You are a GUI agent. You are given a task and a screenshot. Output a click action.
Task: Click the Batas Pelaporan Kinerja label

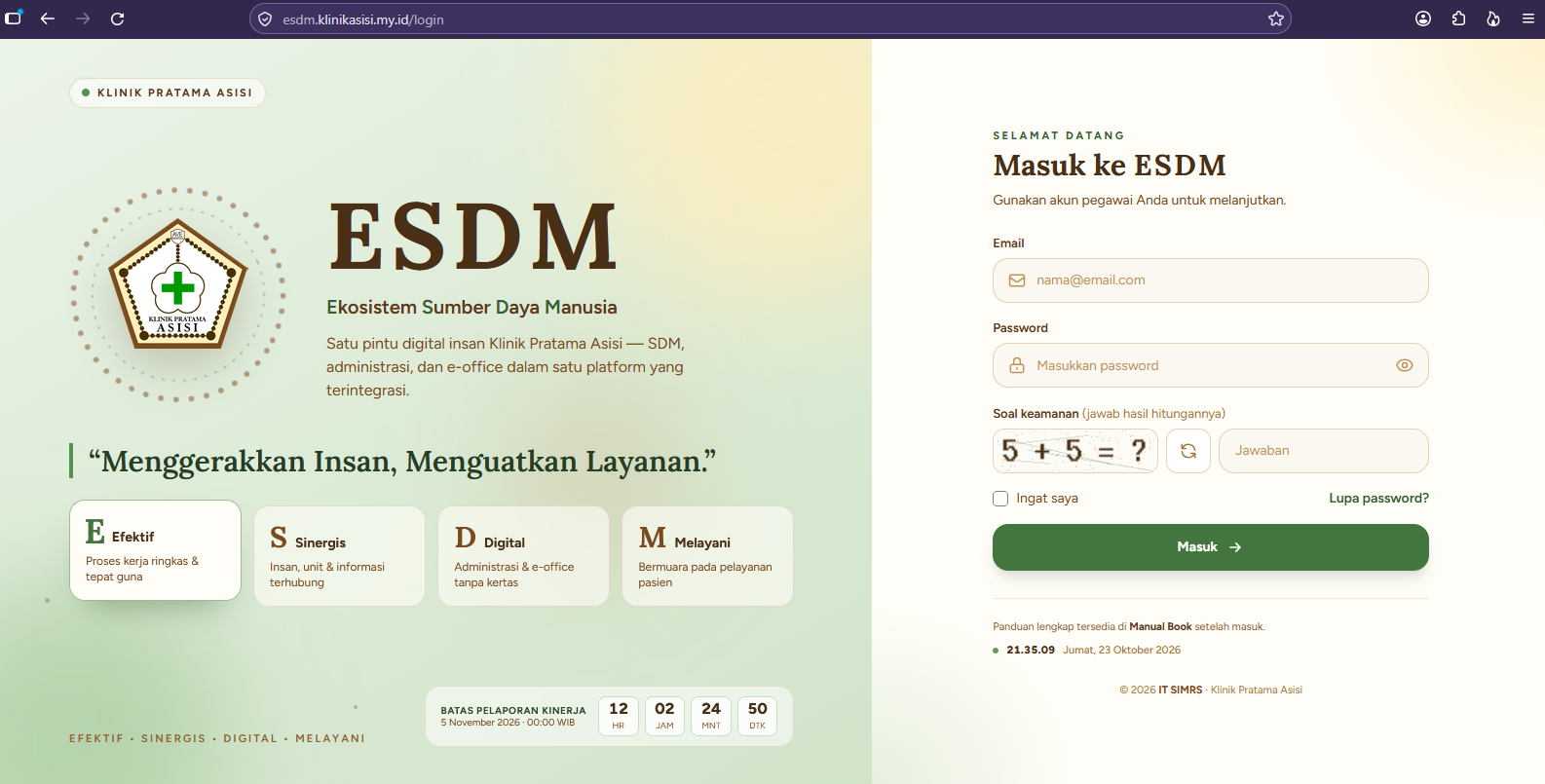[x=513, y=710]
